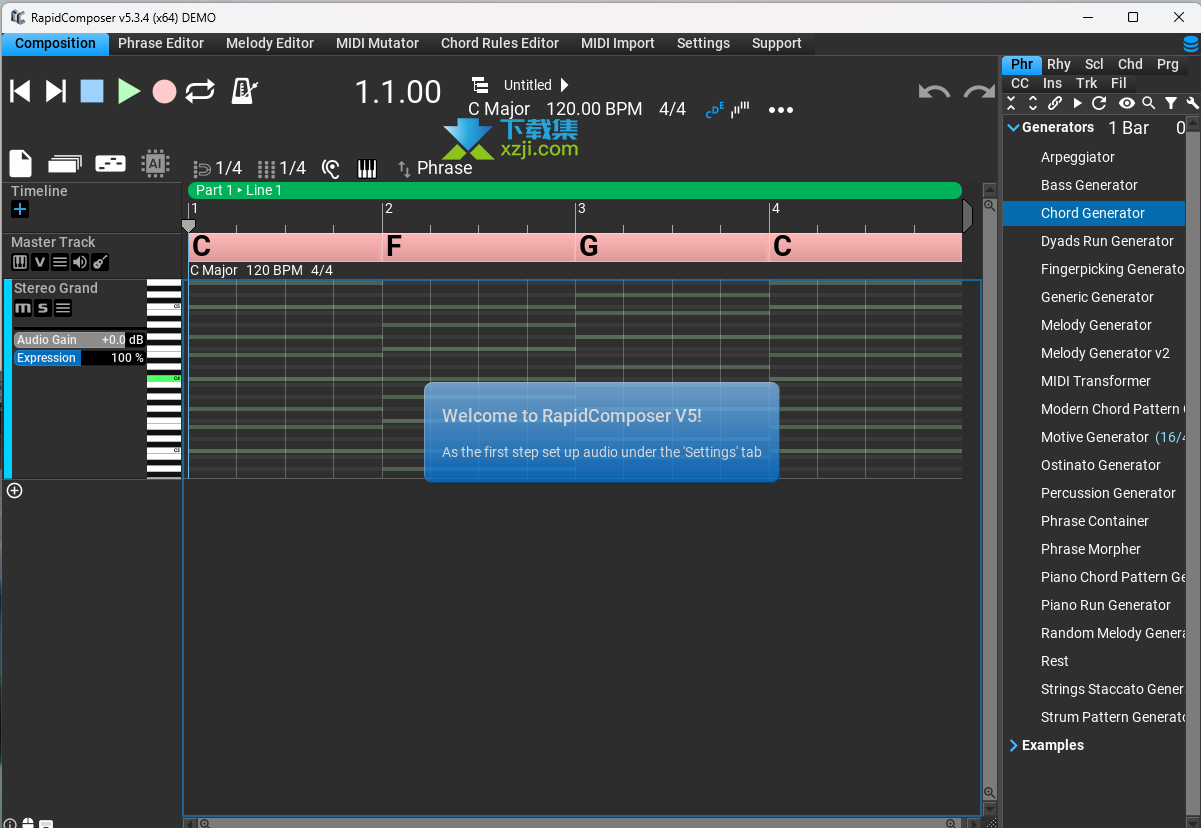Switch browser to Rhy tab
The image size is (1201, 828).
1059,64
